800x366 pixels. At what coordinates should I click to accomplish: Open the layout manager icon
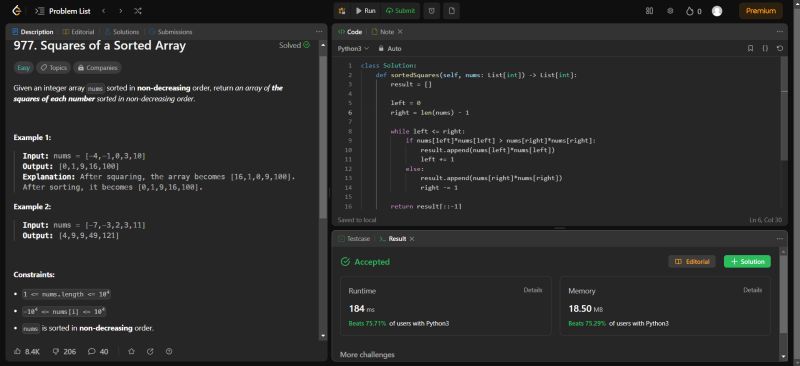[649, 11]
